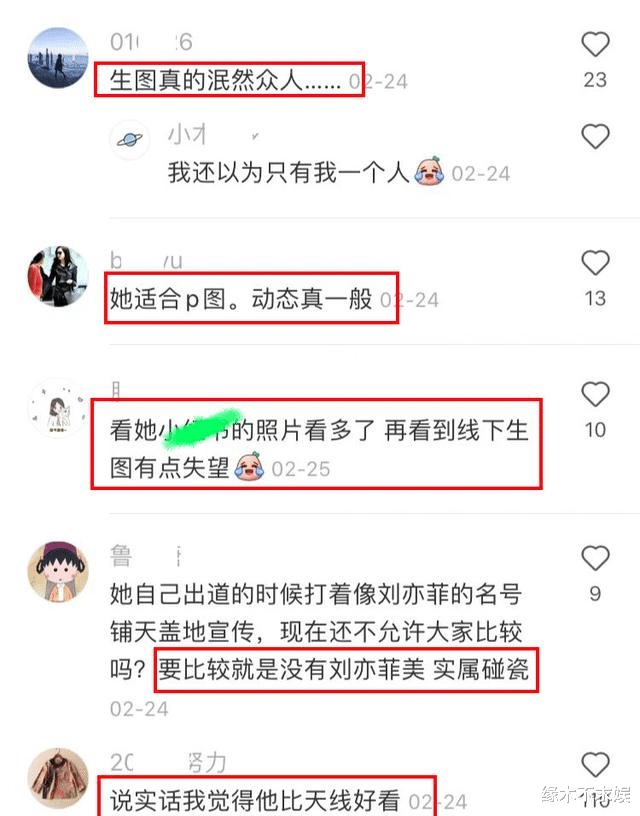640x816 pixels.
Task: Open username starting with '01' profile
Action: pos(151,42)
